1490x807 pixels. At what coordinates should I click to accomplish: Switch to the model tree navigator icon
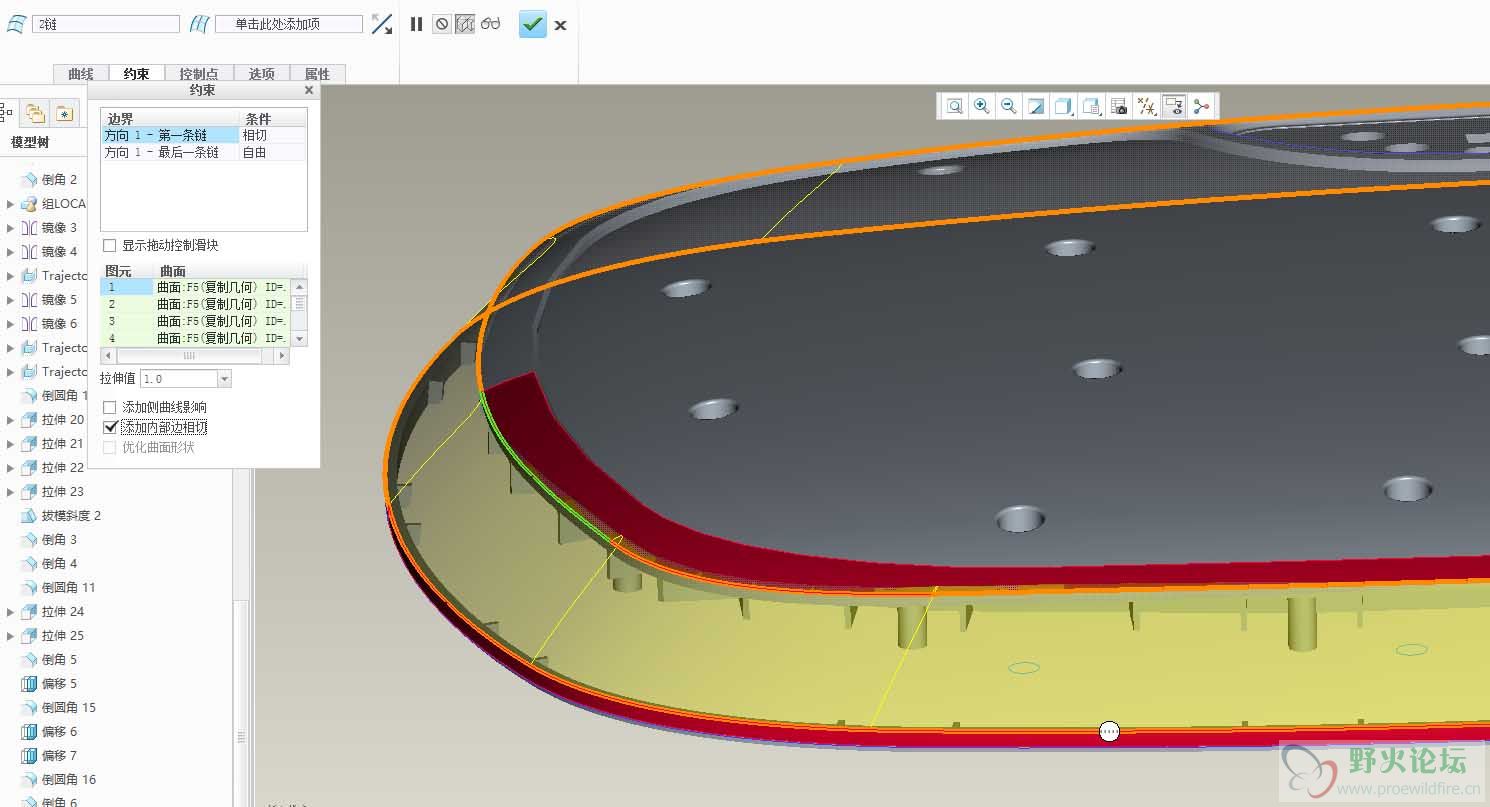click(6, 113)
